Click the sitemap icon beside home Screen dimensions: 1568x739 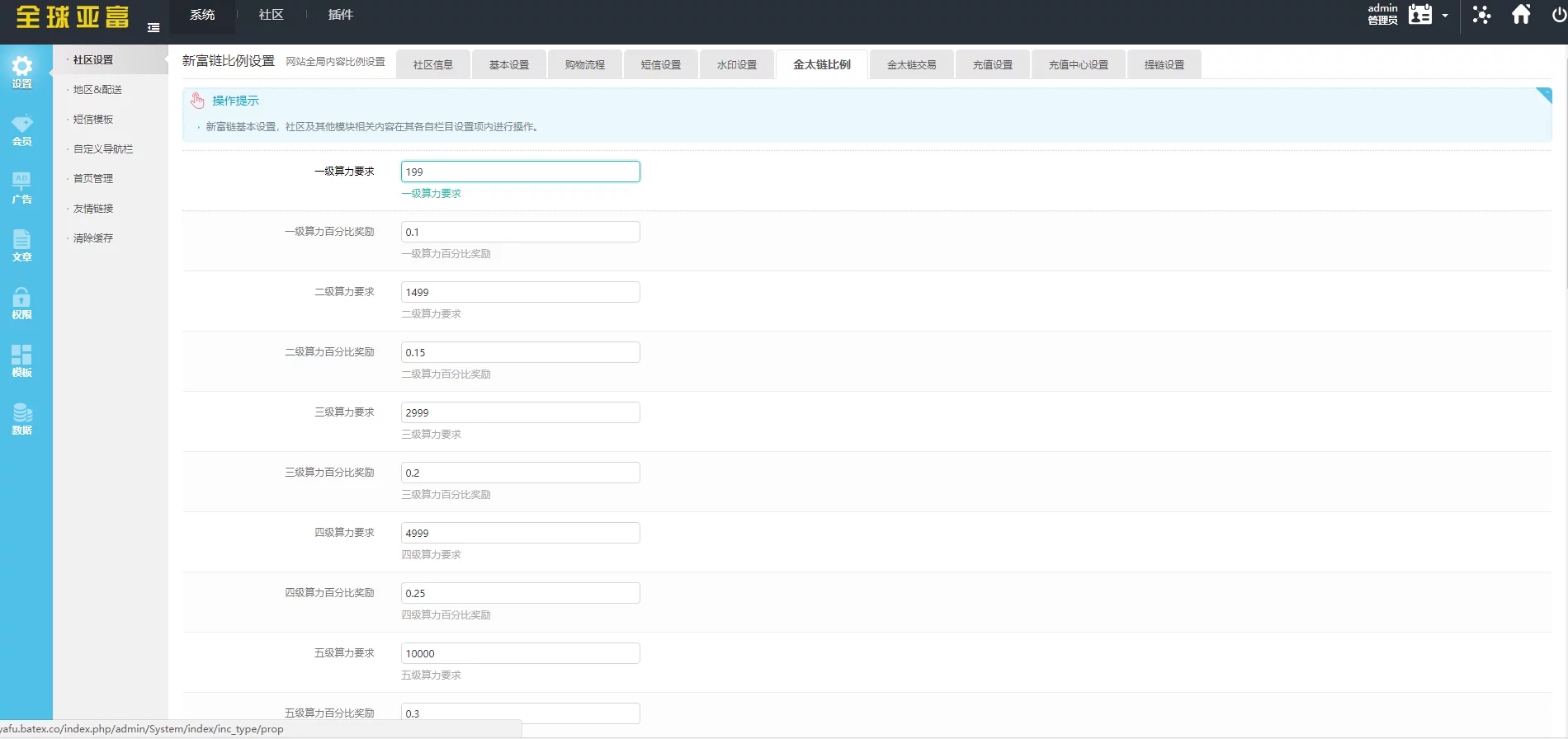point(1481,15)
